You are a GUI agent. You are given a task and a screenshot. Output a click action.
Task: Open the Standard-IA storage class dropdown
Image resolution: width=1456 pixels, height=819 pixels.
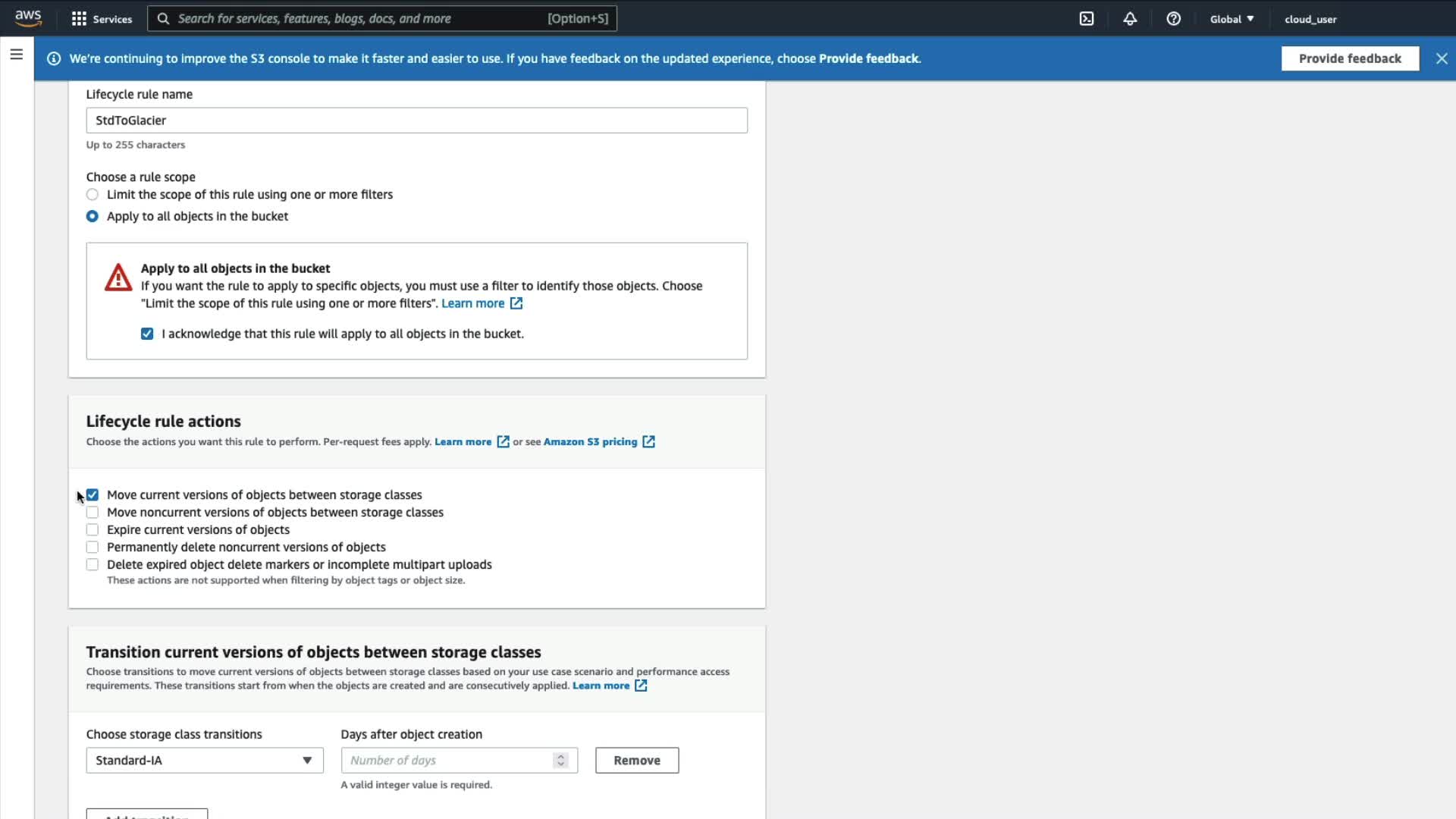204,761
